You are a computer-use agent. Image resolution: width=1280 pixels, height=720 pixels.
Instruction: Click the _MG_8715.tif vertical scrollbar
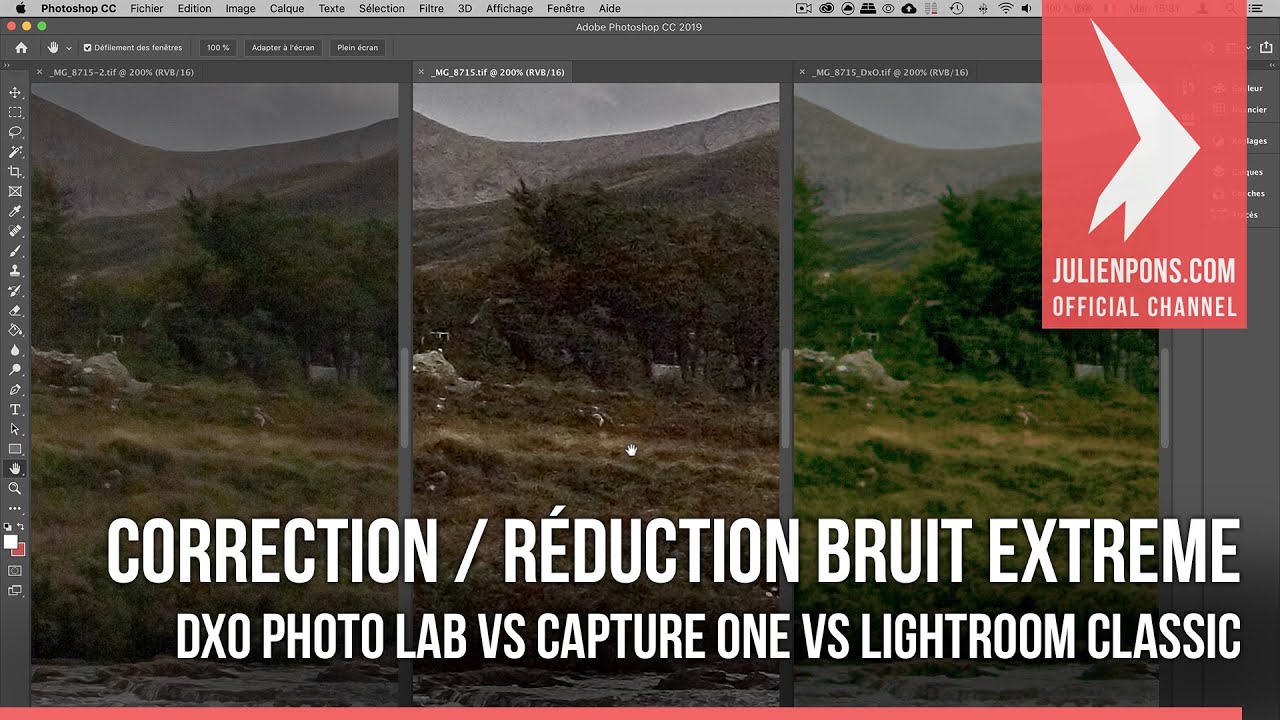point(786,397)
